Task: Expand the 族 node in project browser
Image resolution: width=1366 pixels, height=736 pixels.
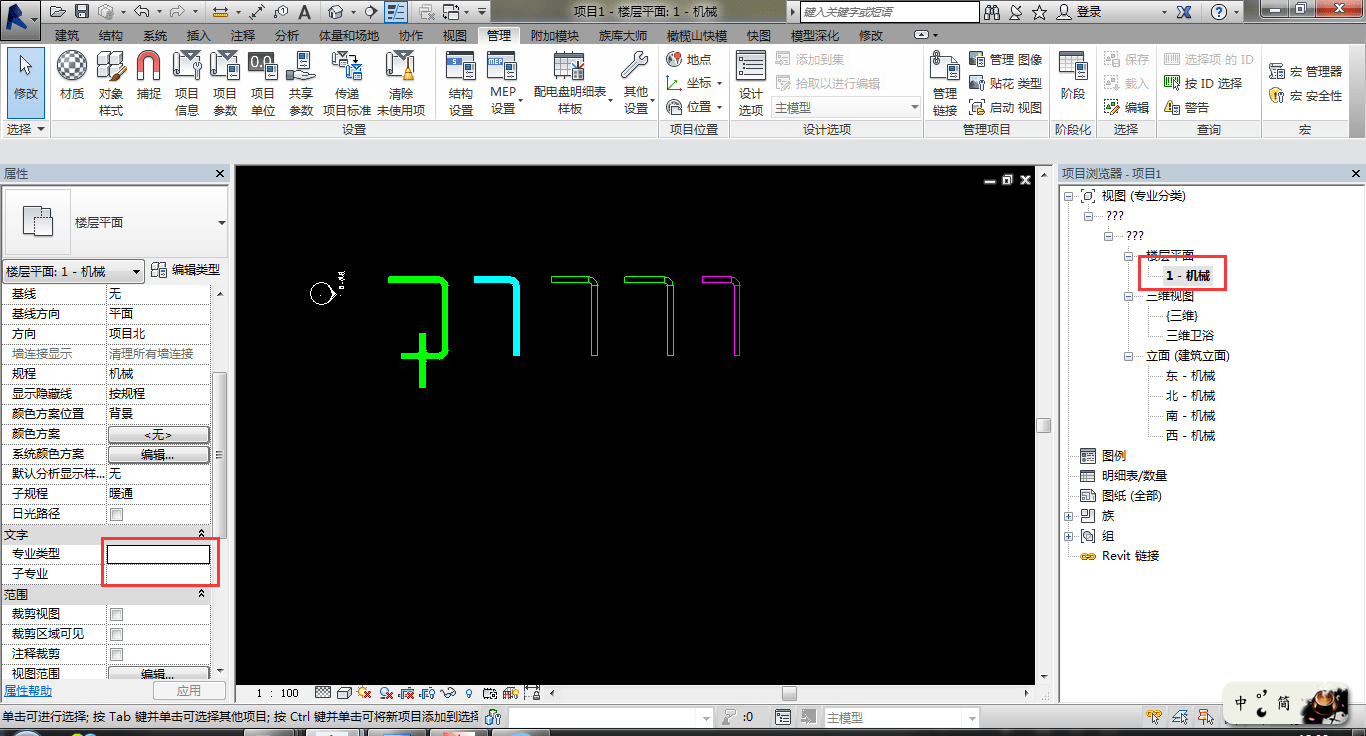Action: pyautogui.click(x=1069, y=516)
